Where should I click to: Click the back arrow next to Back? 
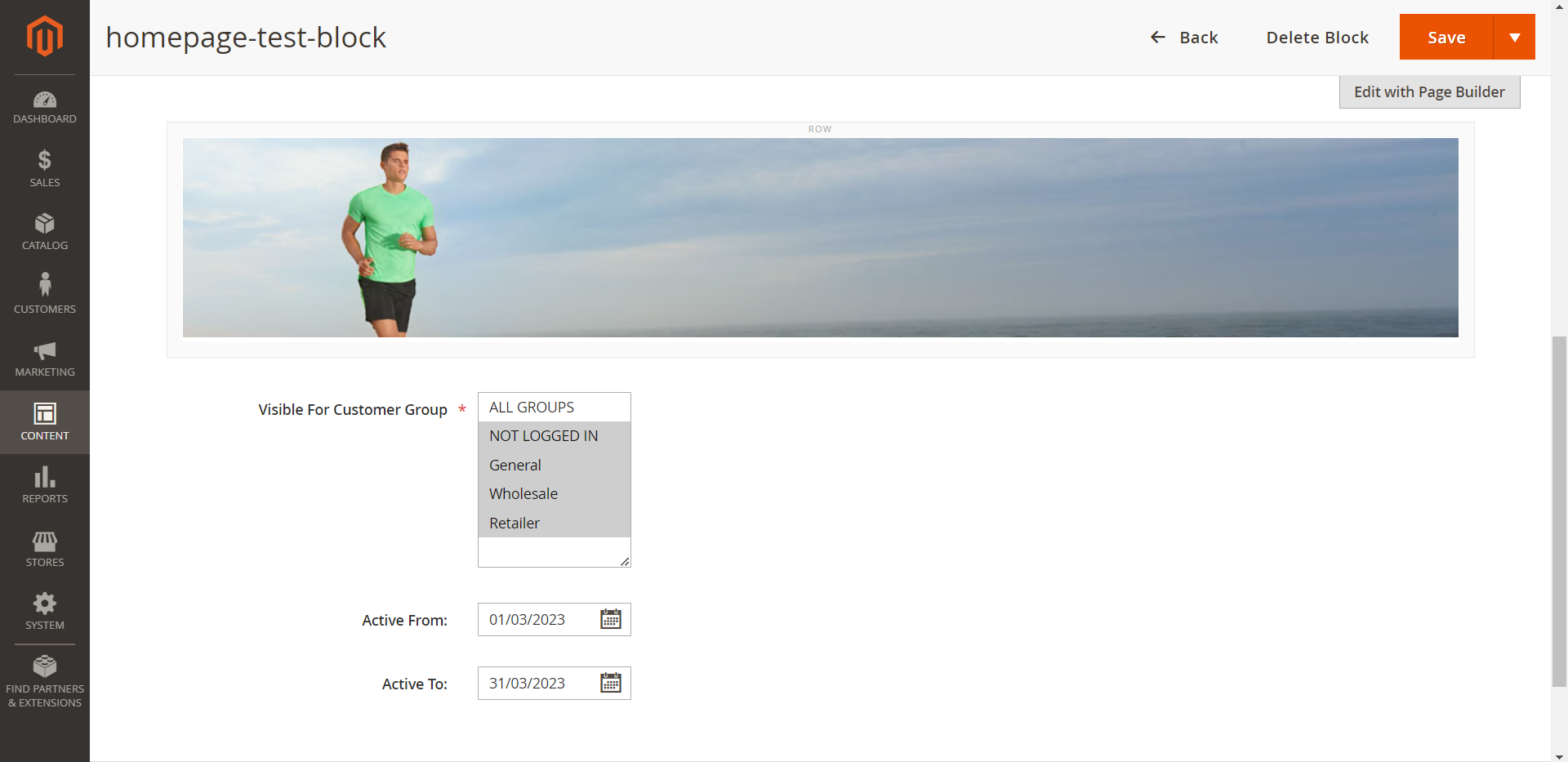pyautogui.click(x=1157, y=37)
